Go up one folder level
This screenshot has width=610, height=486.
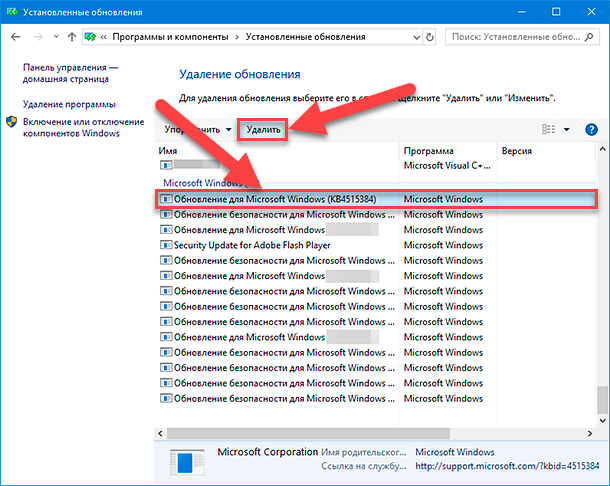(x=72, y=37)
